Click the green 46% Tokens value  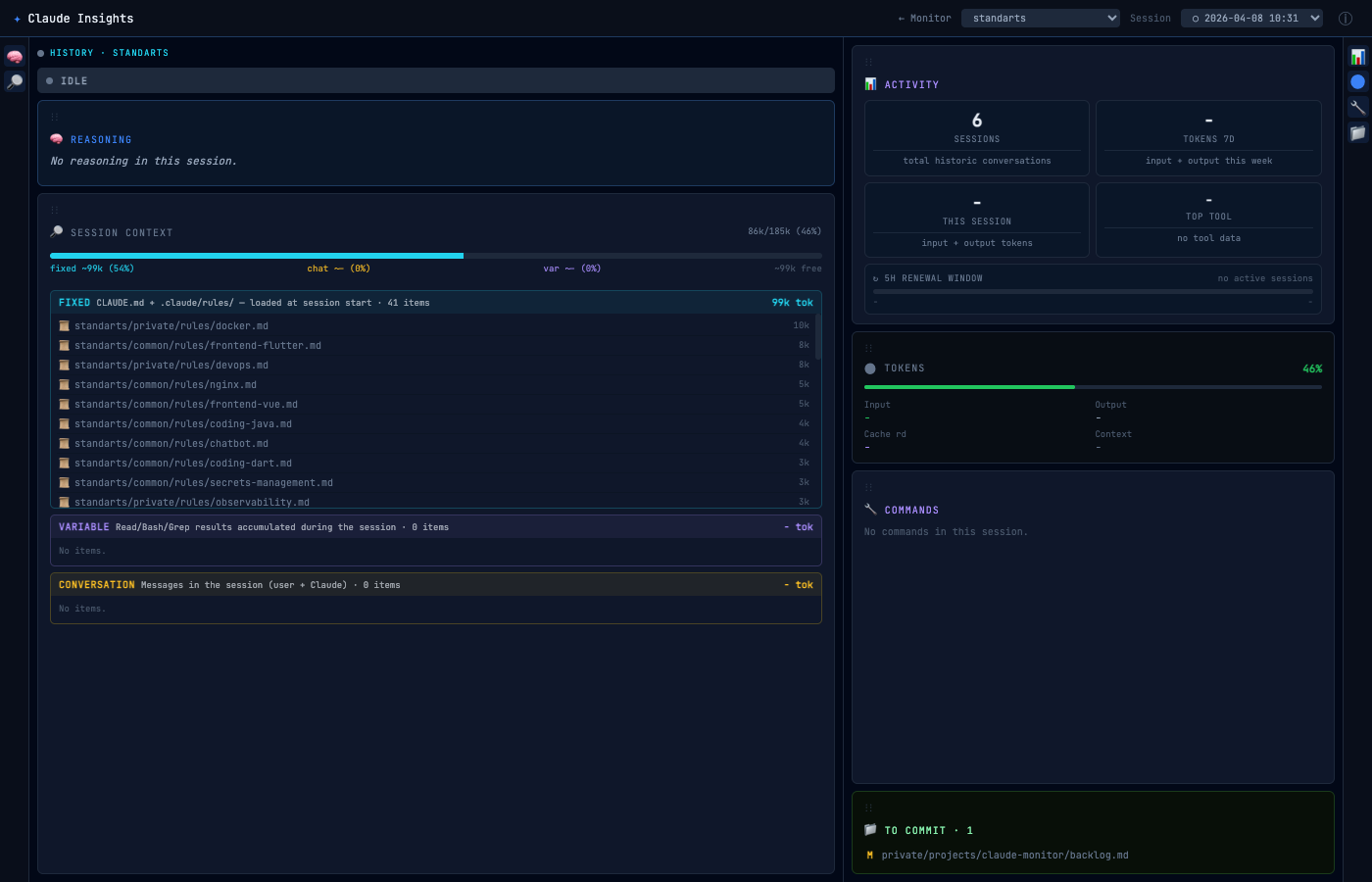[x=1312, y=368]
